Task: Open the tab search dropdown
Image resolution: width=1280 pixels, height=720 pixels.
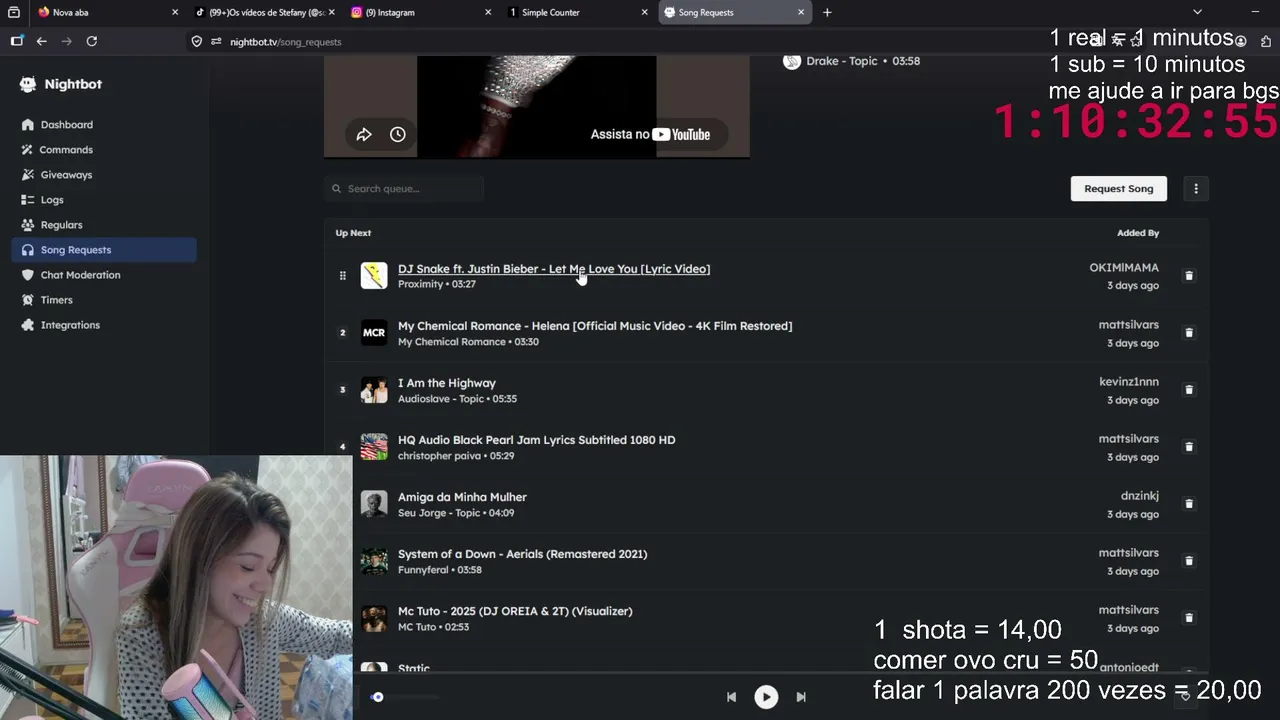Action: [1197, 12]
